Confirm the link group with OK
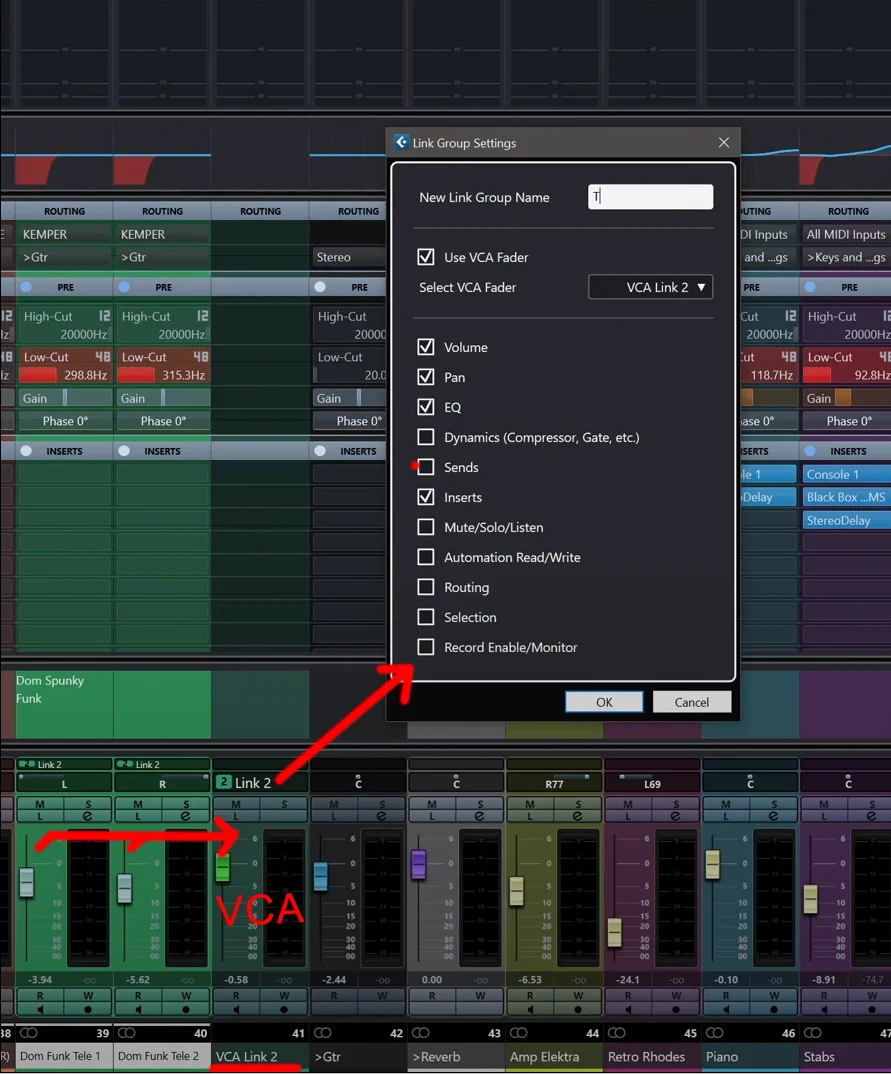Screen dimensions: 891x1074 click(x=604, y=702)
